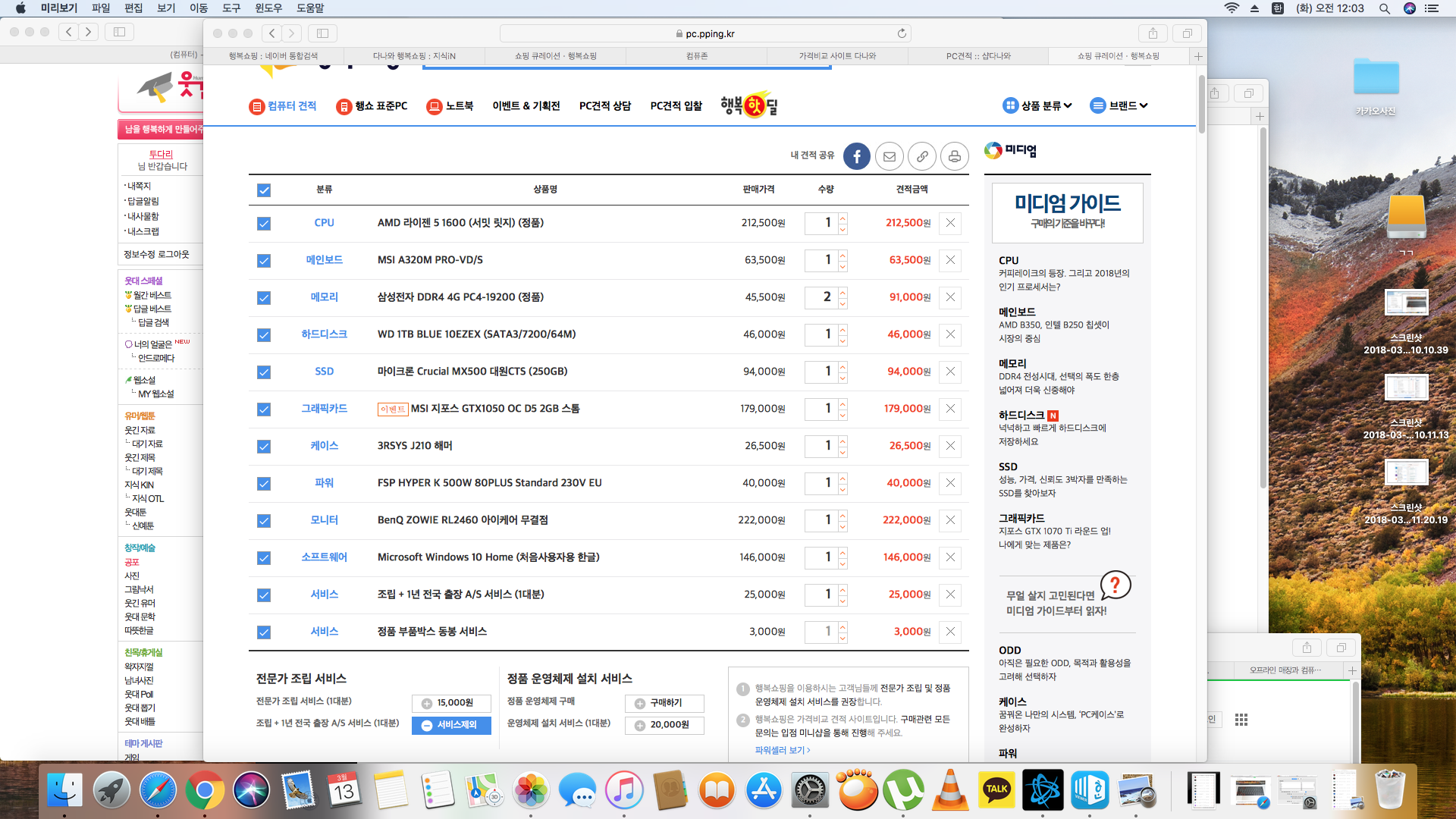Click the 메모리 quantity field
The image size is (1456, 819).
coord(821,297)
